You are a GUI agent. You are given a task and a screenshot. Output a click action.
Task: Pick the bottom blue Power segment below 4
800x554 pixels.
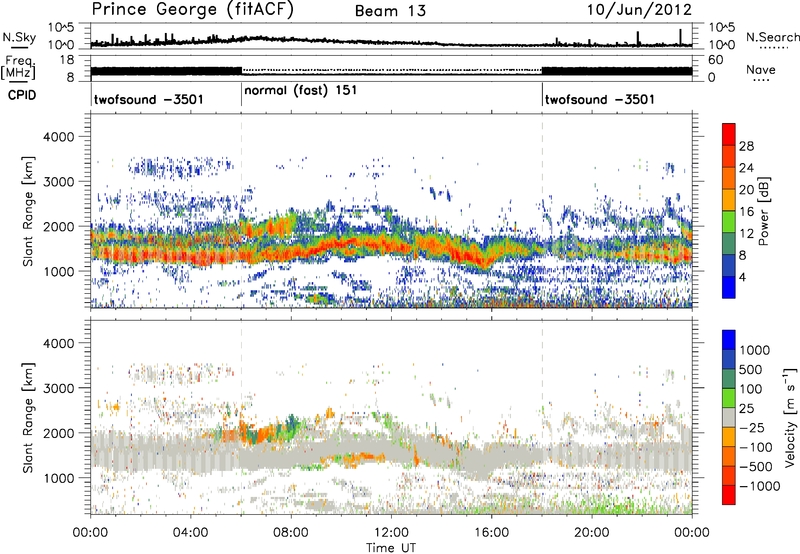[x=729, y=288]
